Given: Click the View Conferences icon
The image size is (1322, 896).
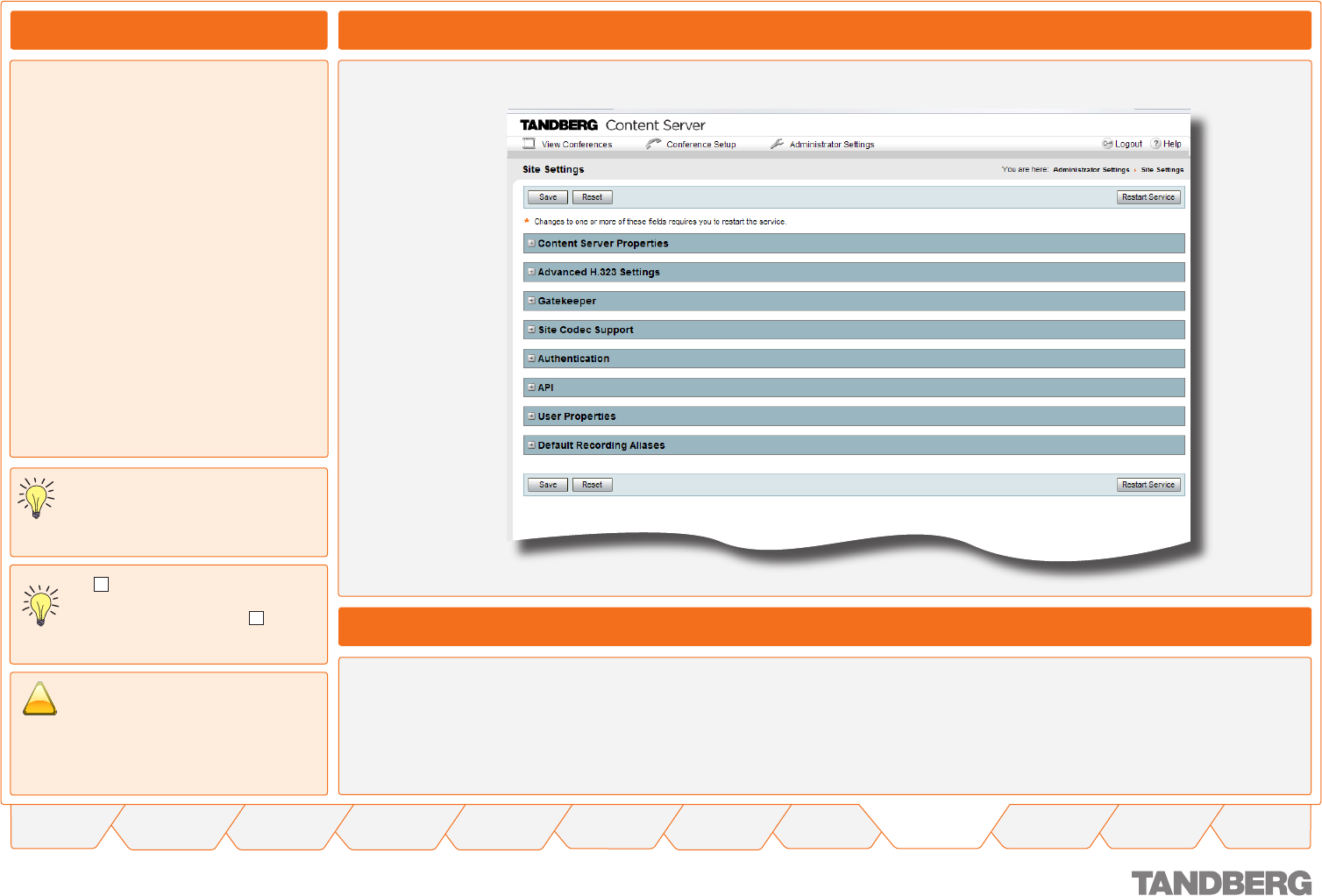Looking at the screenshot, I should pyautogui.click(x=529, y=144).
